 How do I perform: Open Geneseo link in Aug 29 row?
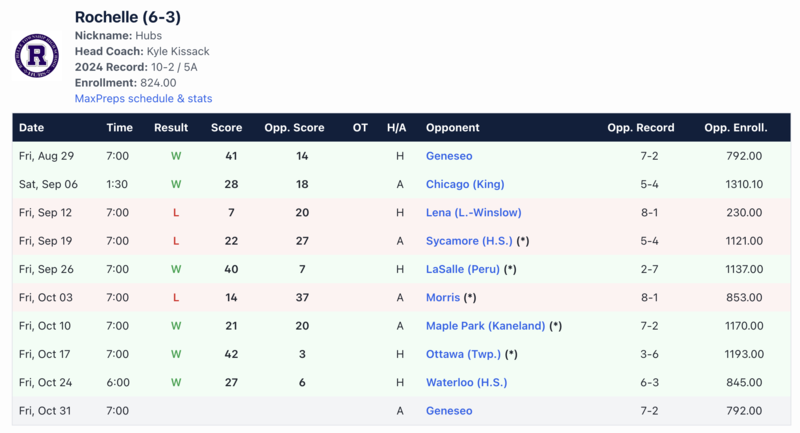point(449,156)
